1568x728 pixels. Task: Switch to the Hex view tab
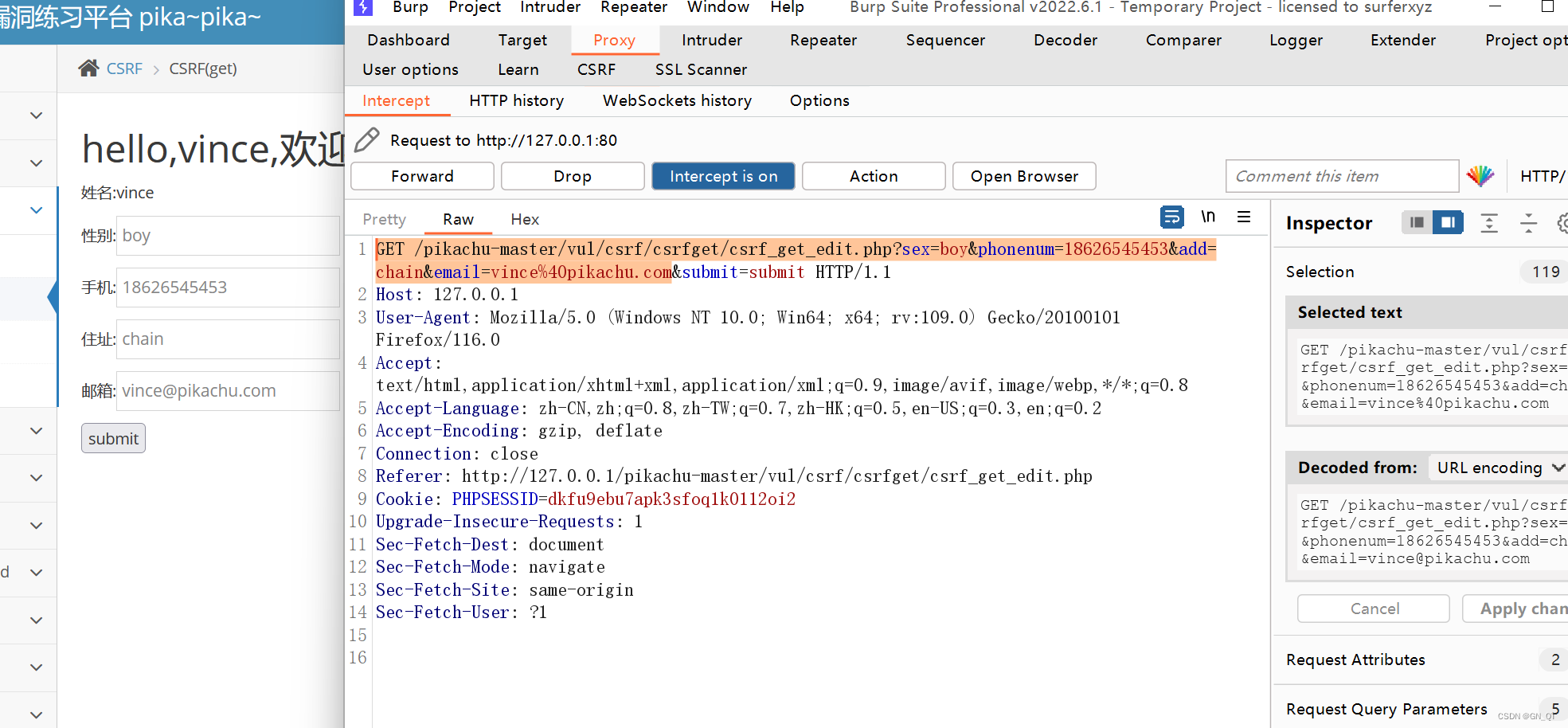tap(525, 219)
